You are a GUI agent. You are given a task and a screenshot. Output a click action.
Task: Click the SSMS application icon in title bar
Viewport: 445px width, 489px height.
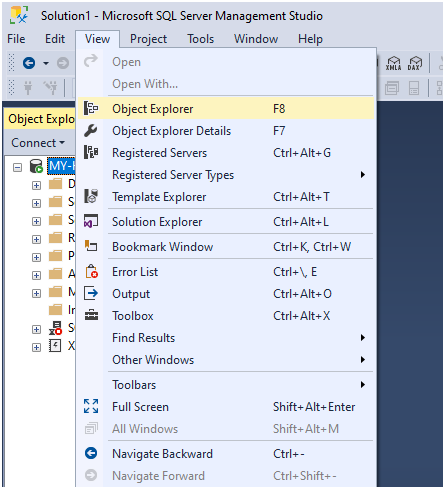click(x=19, y=15)
